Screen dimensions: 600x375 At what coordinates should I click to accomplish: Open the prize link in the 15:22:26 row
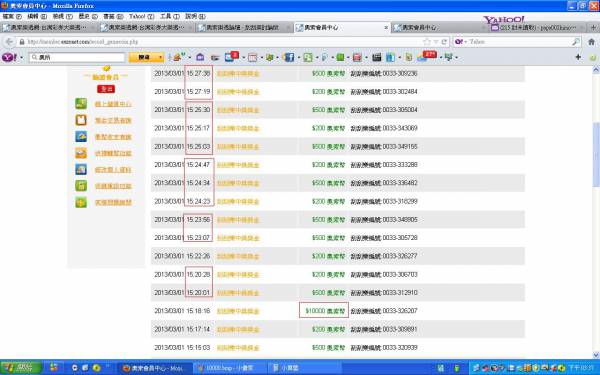[x=238, y=256]
